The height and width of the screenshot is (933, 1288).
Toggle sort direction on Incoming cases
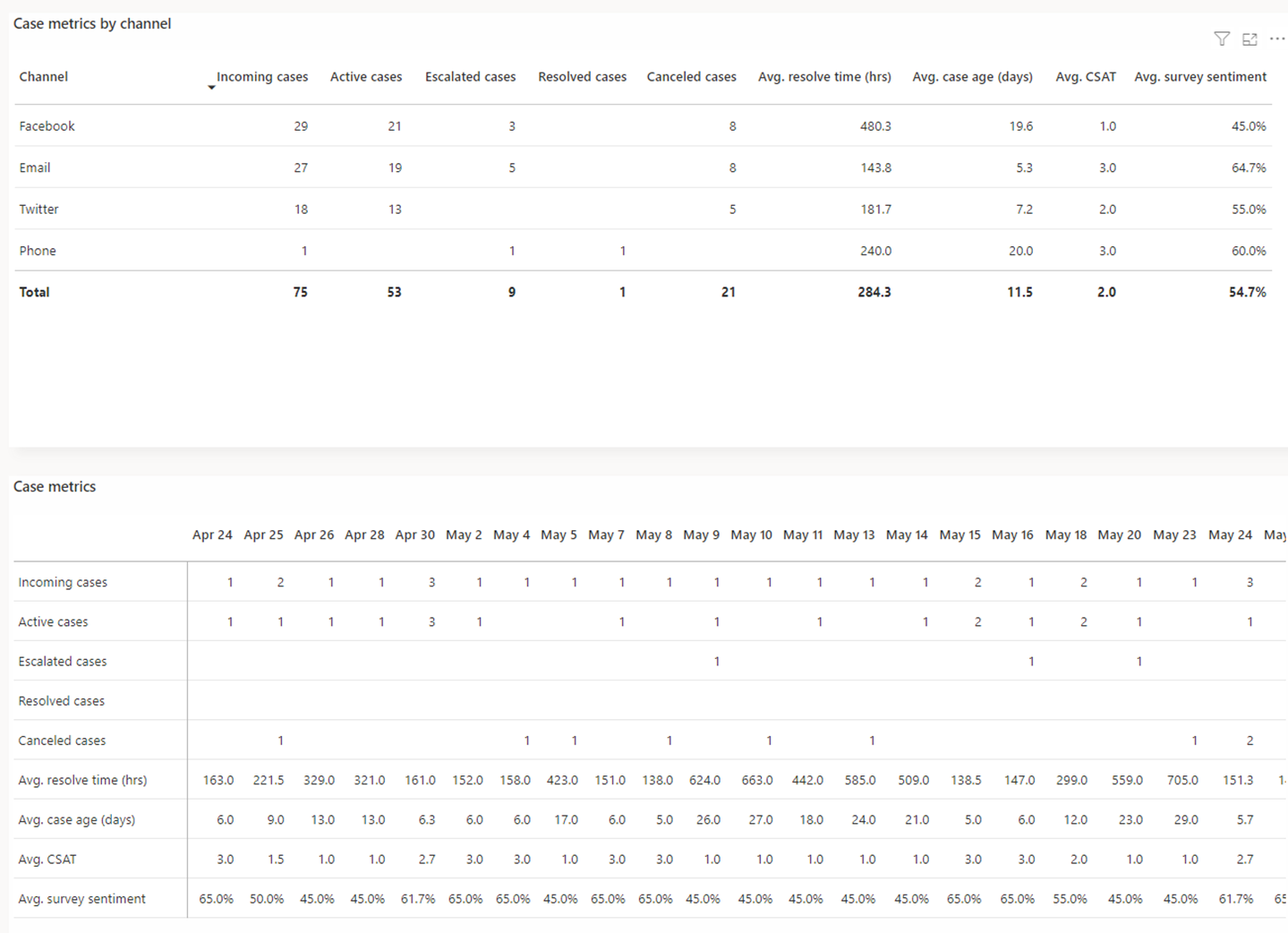[x=262, y=76]
